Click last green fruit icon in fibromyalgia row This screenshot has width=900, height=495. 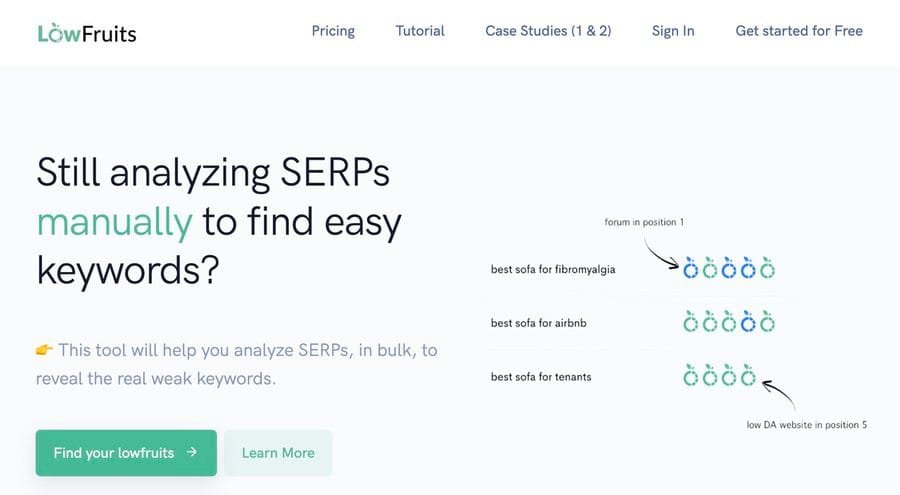click(767, 268)
